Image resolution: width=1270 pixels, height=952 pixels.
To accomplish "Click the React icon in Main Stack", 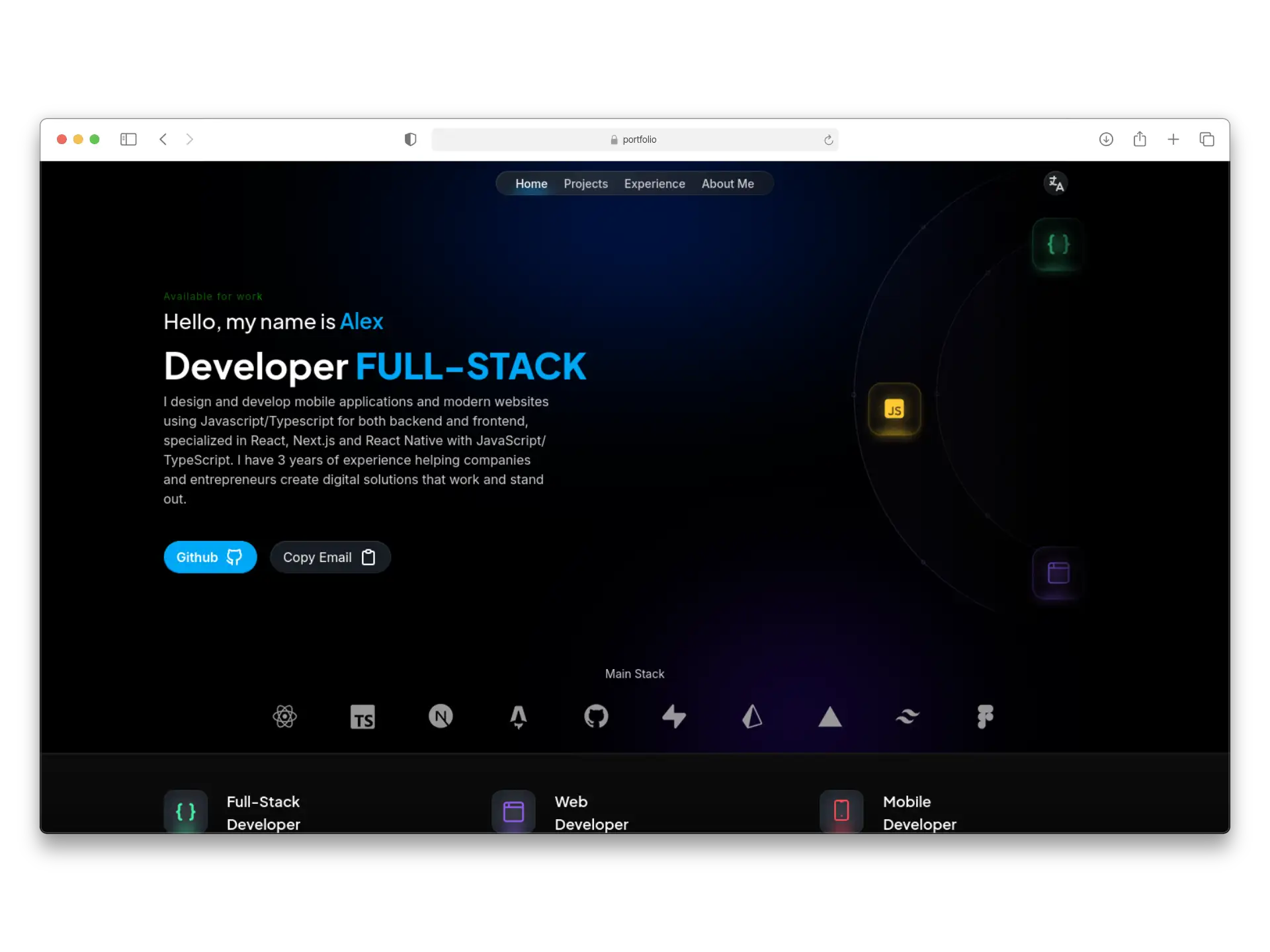I will coord(284,717).
